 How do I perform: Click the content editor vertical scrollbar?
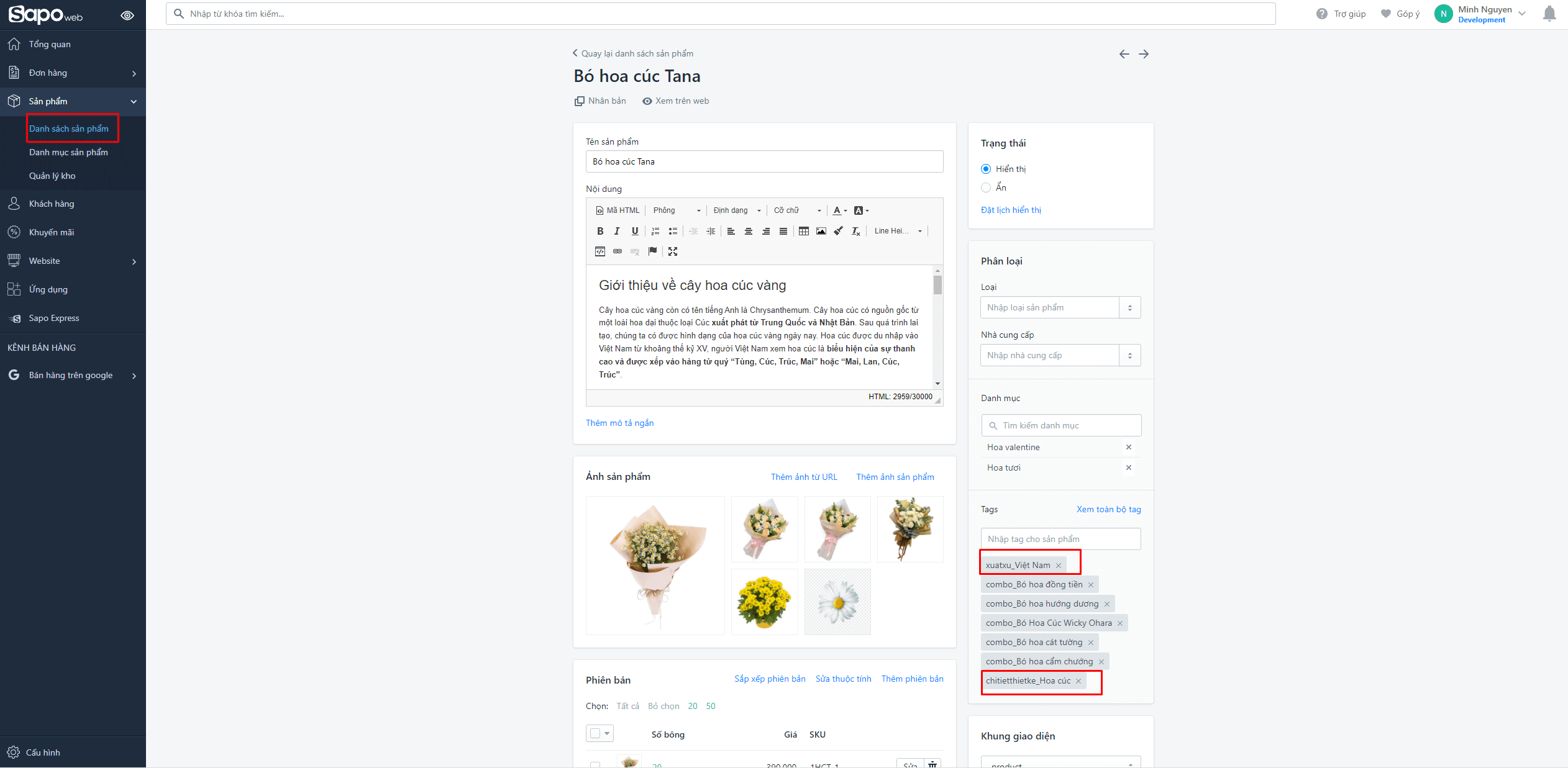pos(937,327)
